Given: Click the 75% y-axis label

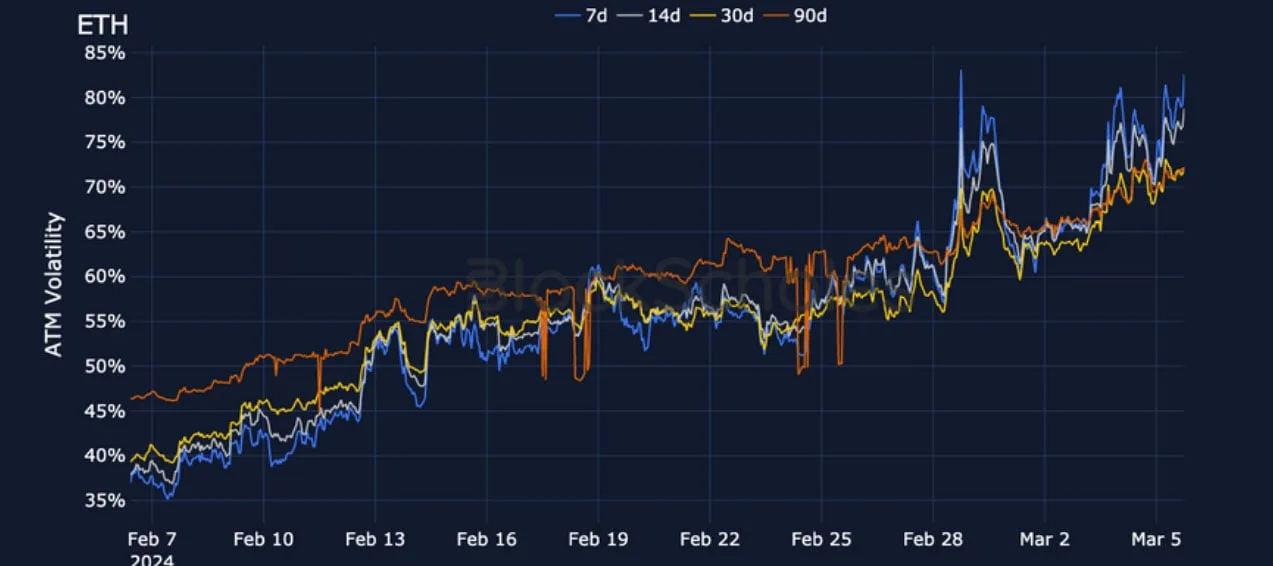Looking at the screenshot, I should [x=104, y=142].
